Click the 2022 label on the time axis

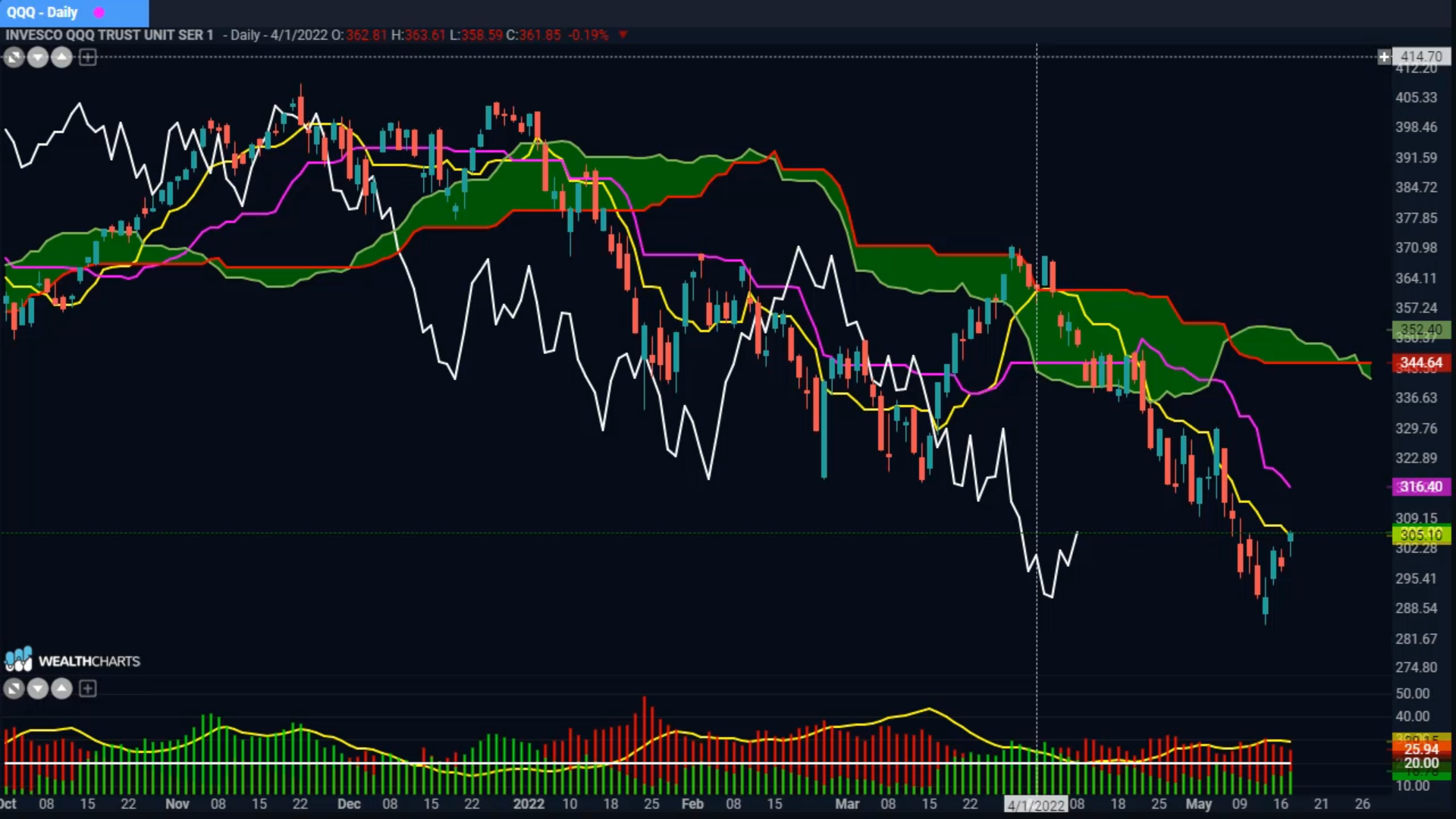click(529, 804)
